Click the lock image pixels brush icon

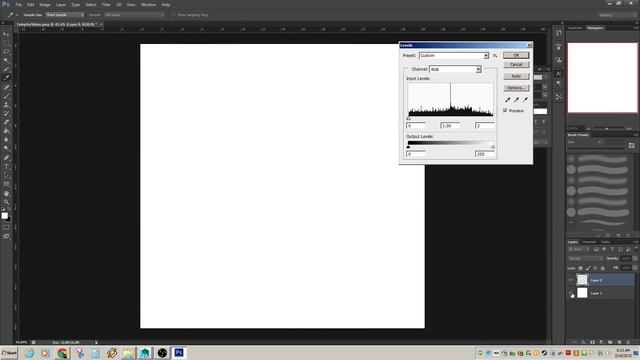pyautogui.click(x=588, y=268)
